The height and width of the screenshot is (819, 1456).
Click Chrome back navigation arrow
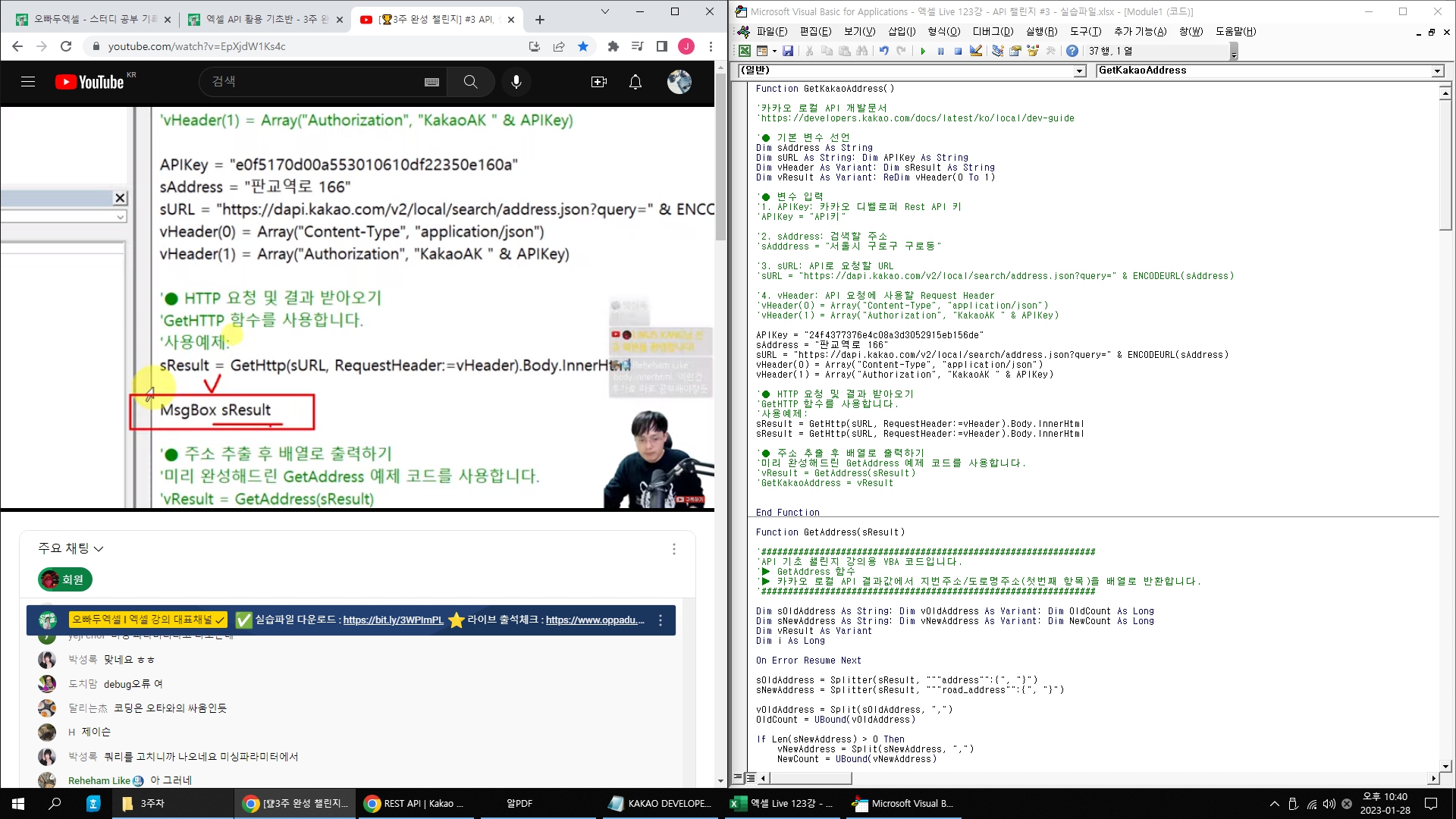tap(17, 46)
